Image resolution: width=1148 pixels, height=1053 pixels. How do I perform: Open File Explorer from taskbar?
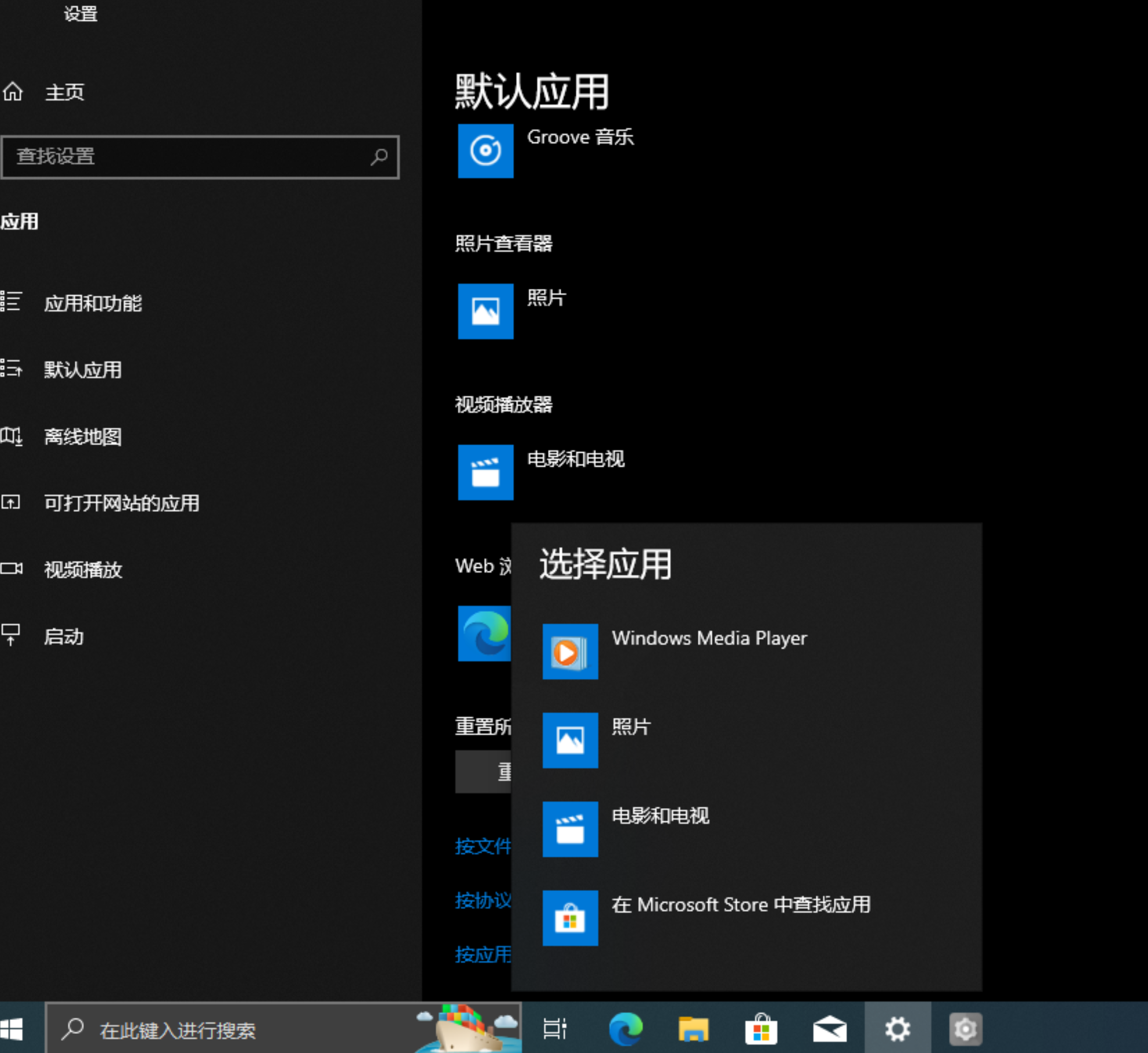coord(693,1029)
